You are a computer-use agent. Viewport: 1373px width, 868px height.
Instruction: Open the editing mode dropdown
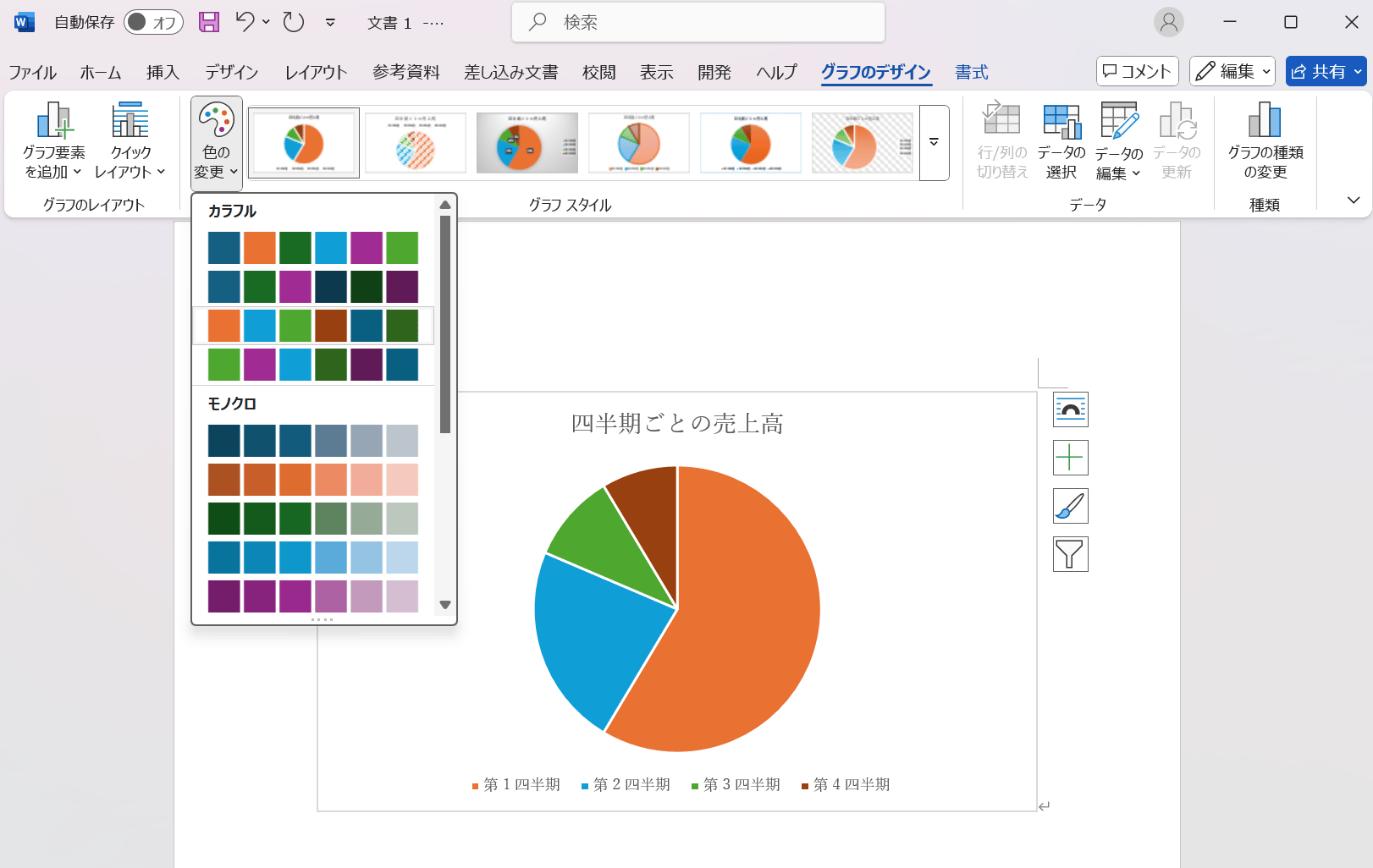[x=1232, y=72]
